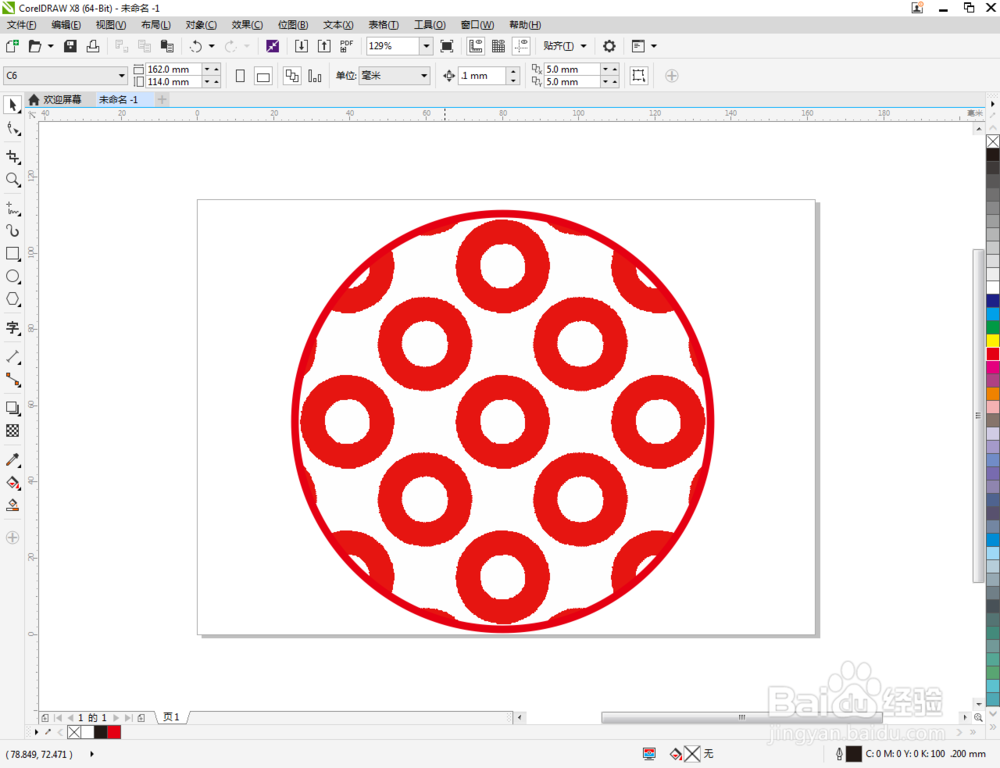Select portrait page orientation
The height and width of the screenshot is (768, 1000).
tap(240, 76)
